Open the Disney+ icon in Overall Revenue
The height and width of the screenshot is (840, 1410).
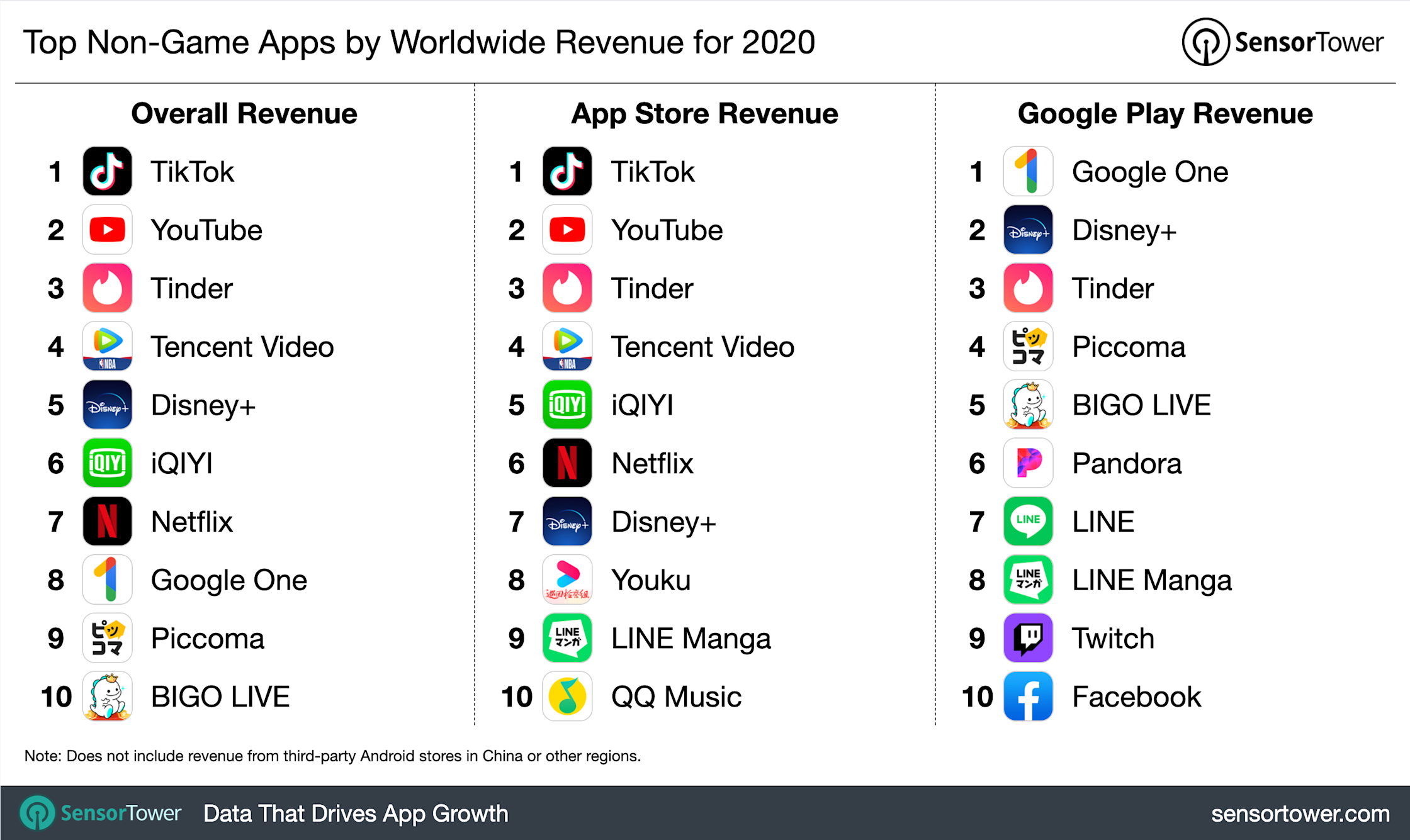pyautogui.click(x=107, y=405)
